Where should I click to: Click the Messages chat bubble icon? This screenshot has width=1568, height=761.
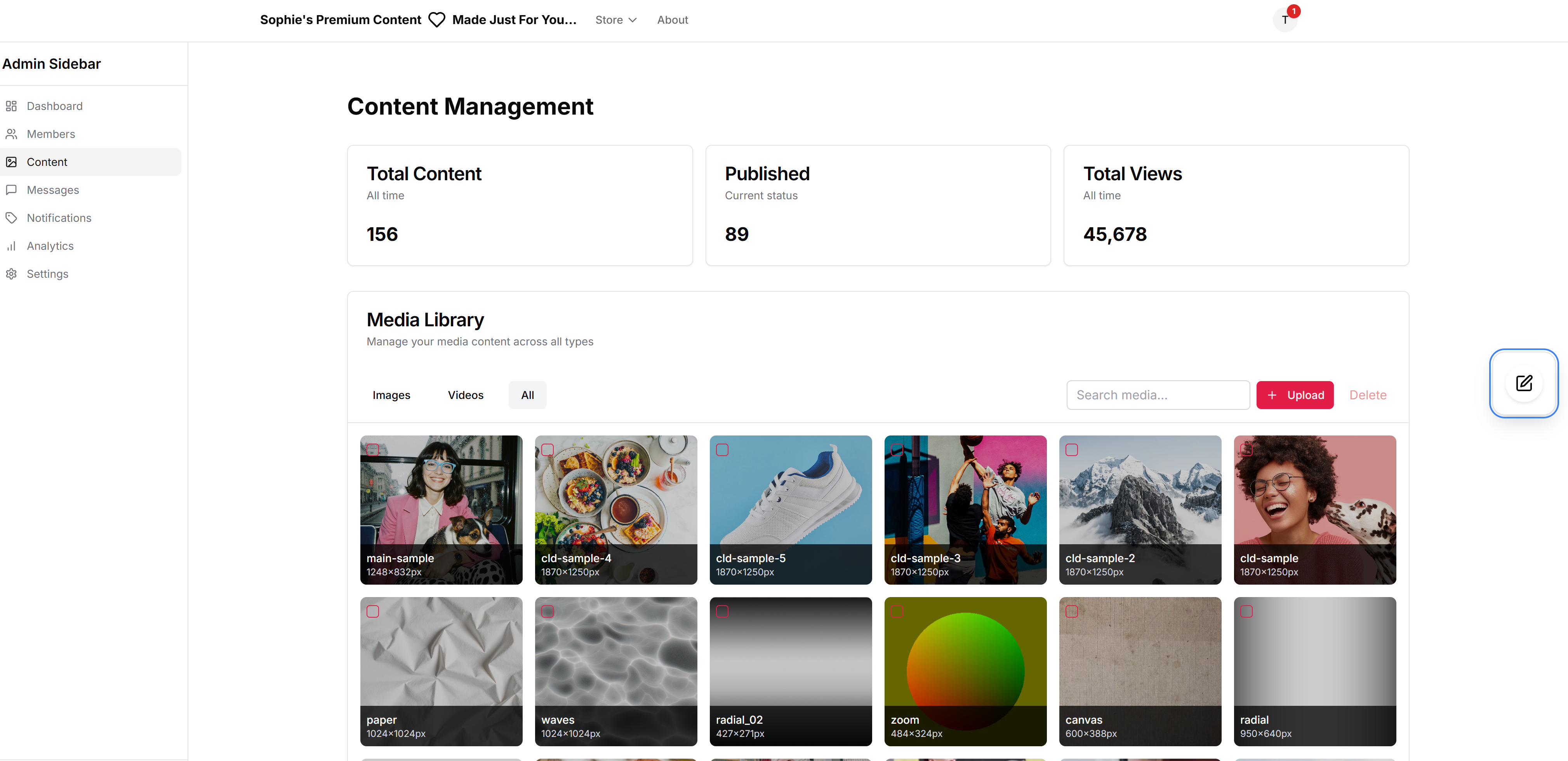(11, 190)
